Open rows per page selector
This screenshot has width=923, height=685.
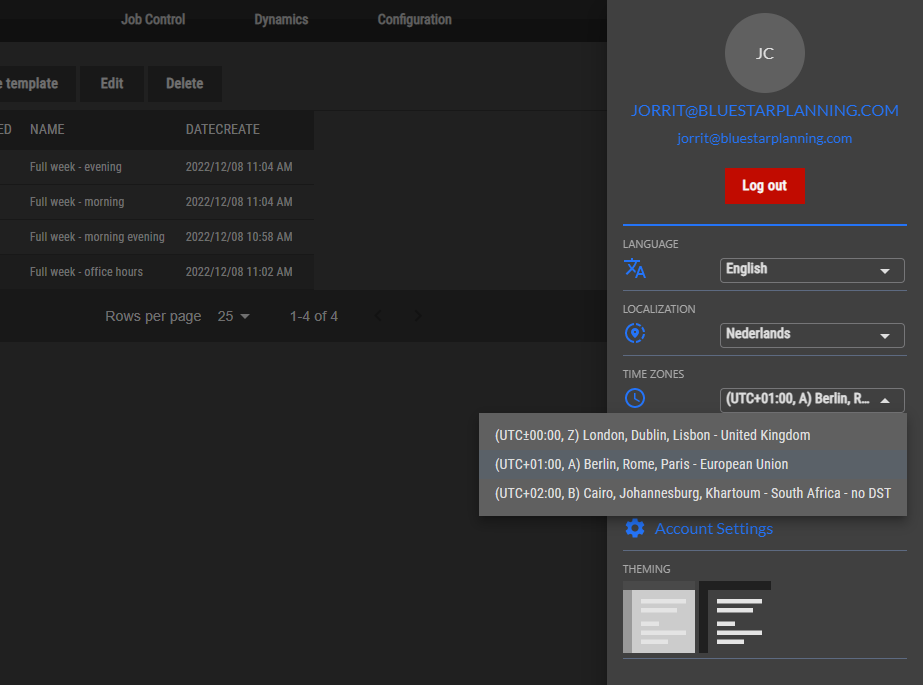coord(234,316)
